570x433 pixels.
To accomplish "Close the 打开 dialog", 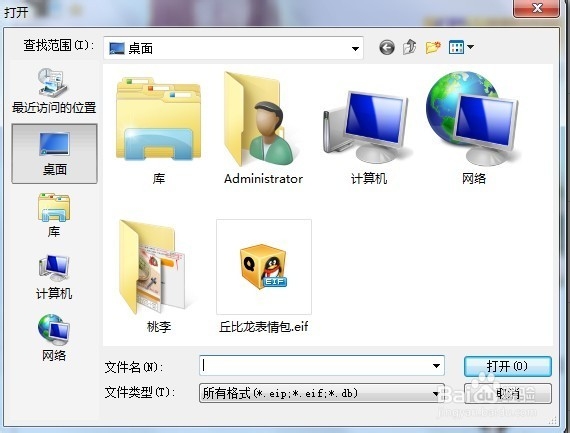I will [536, 8].
